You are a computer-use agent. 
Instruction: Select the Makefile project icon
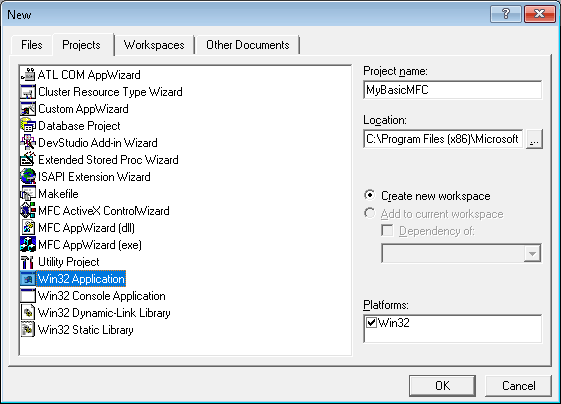pos(28,194)
